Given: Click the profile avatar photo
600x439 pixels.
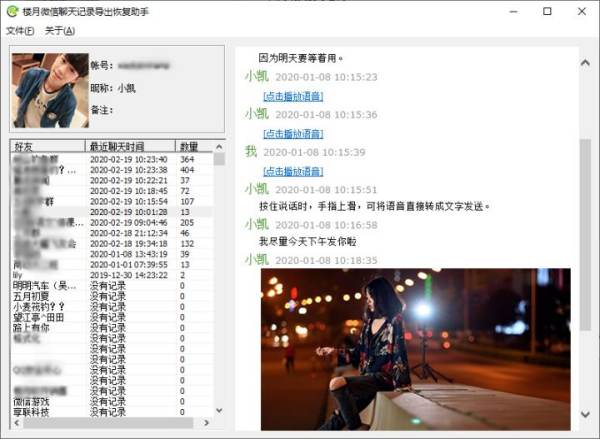Looking at the screenshot, I should [43, 91].
